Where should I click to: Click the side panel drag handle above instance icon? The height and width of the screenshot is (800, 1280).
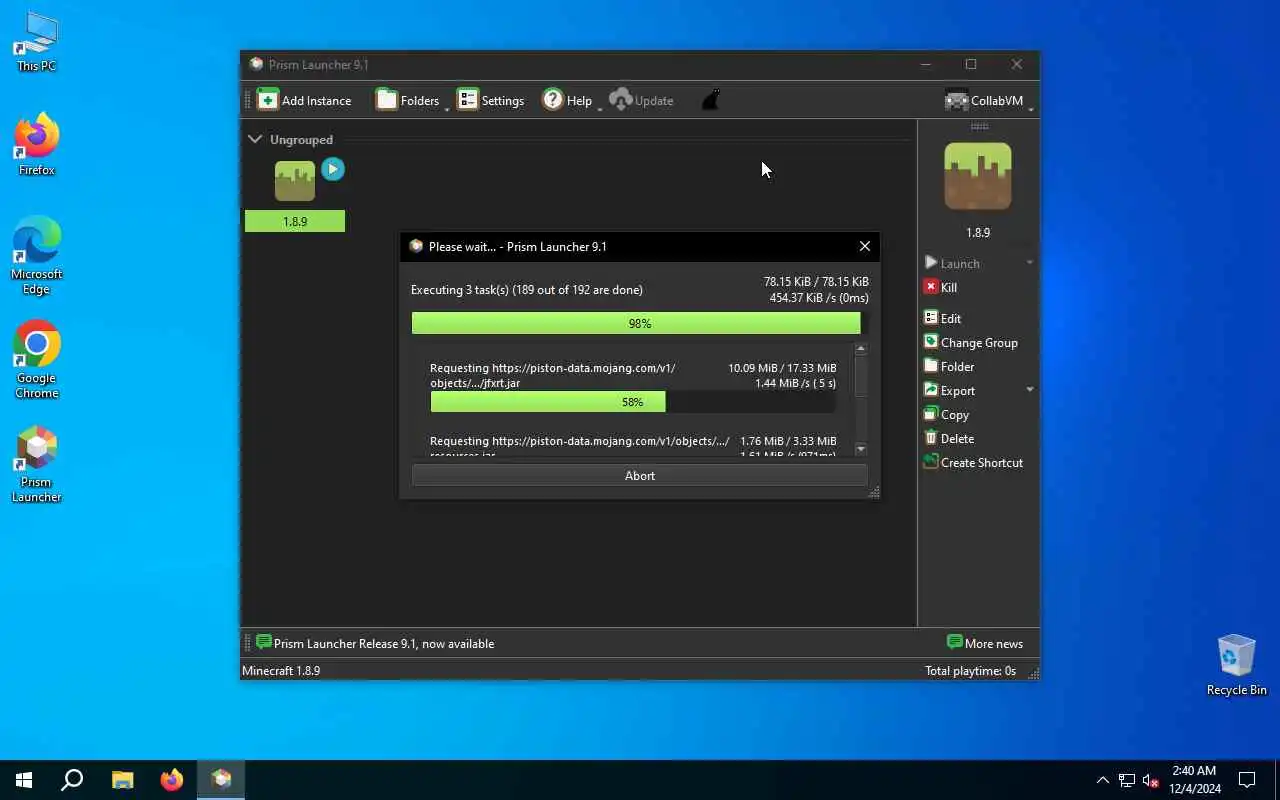pos(979,126)
